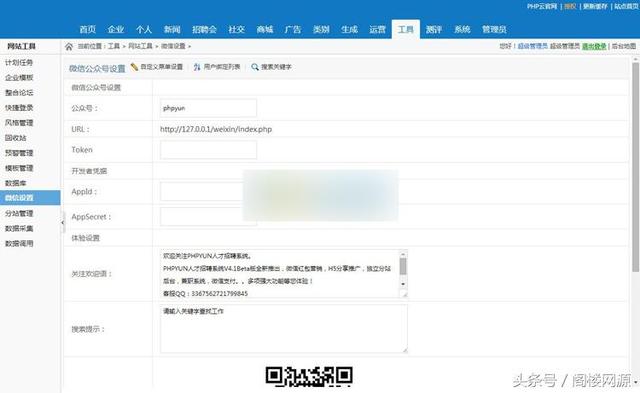640x393 pixels.
Task: Go to 风格管理 in the sidebar
Action: [19, 123]
